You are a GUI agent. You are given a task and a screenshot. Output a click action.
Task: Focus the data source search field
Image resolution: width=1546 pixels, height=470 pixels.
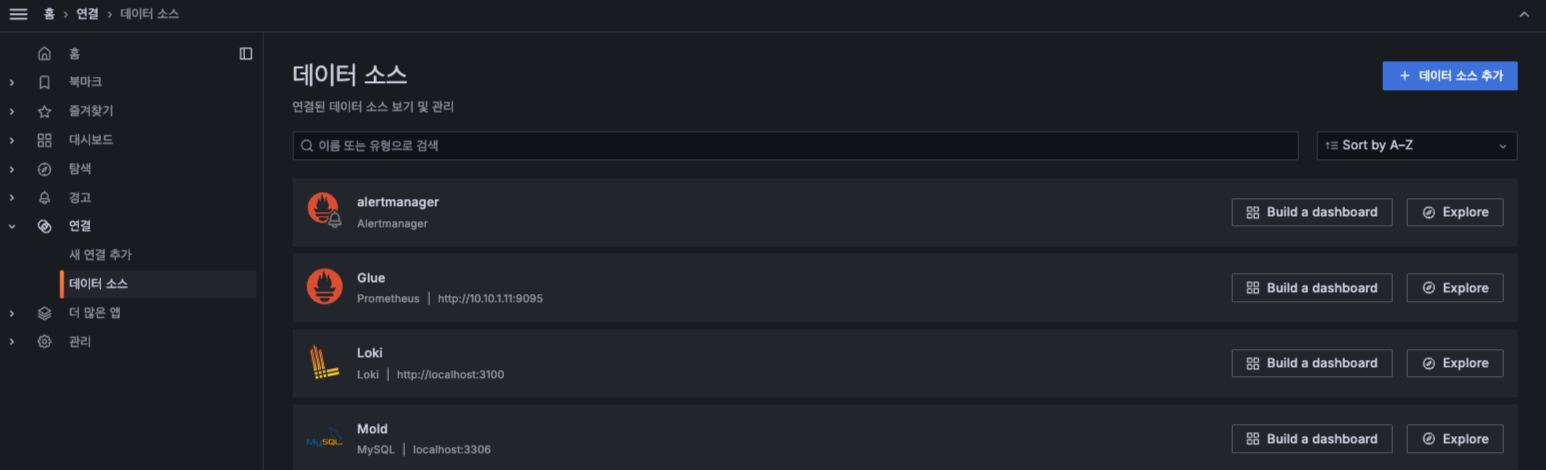(x=795, y=146)
